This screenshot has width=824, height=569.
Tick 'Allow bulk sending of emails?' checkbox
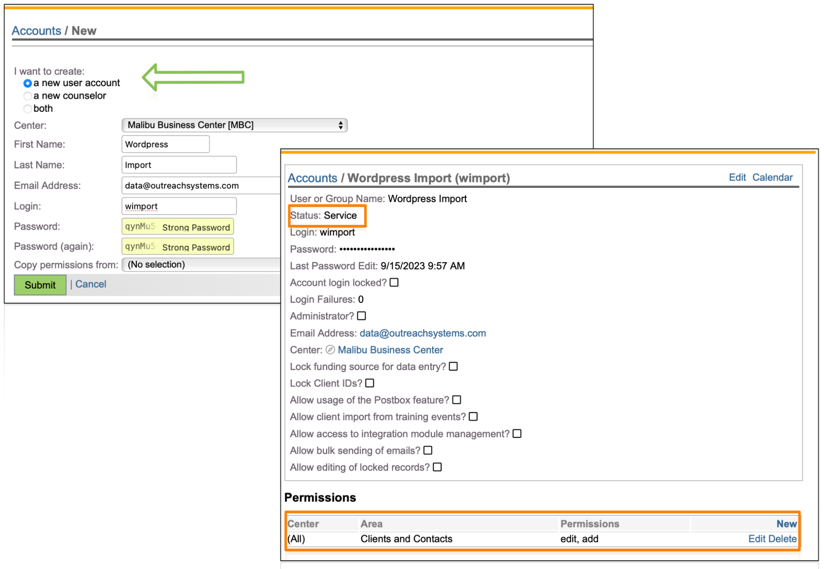(x=428, y=450)
